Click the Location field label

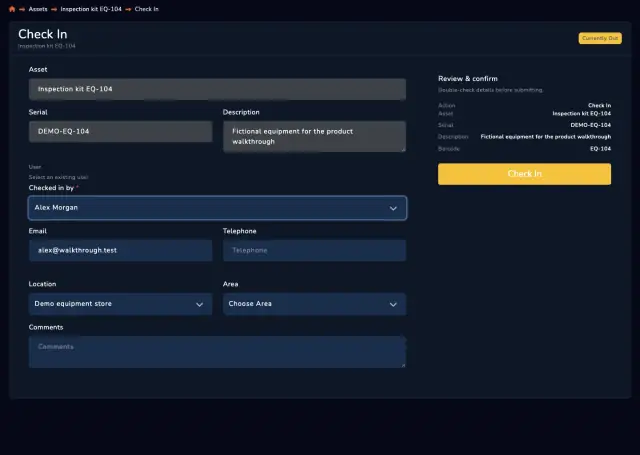pyautogui.click(x=42, y=284)
